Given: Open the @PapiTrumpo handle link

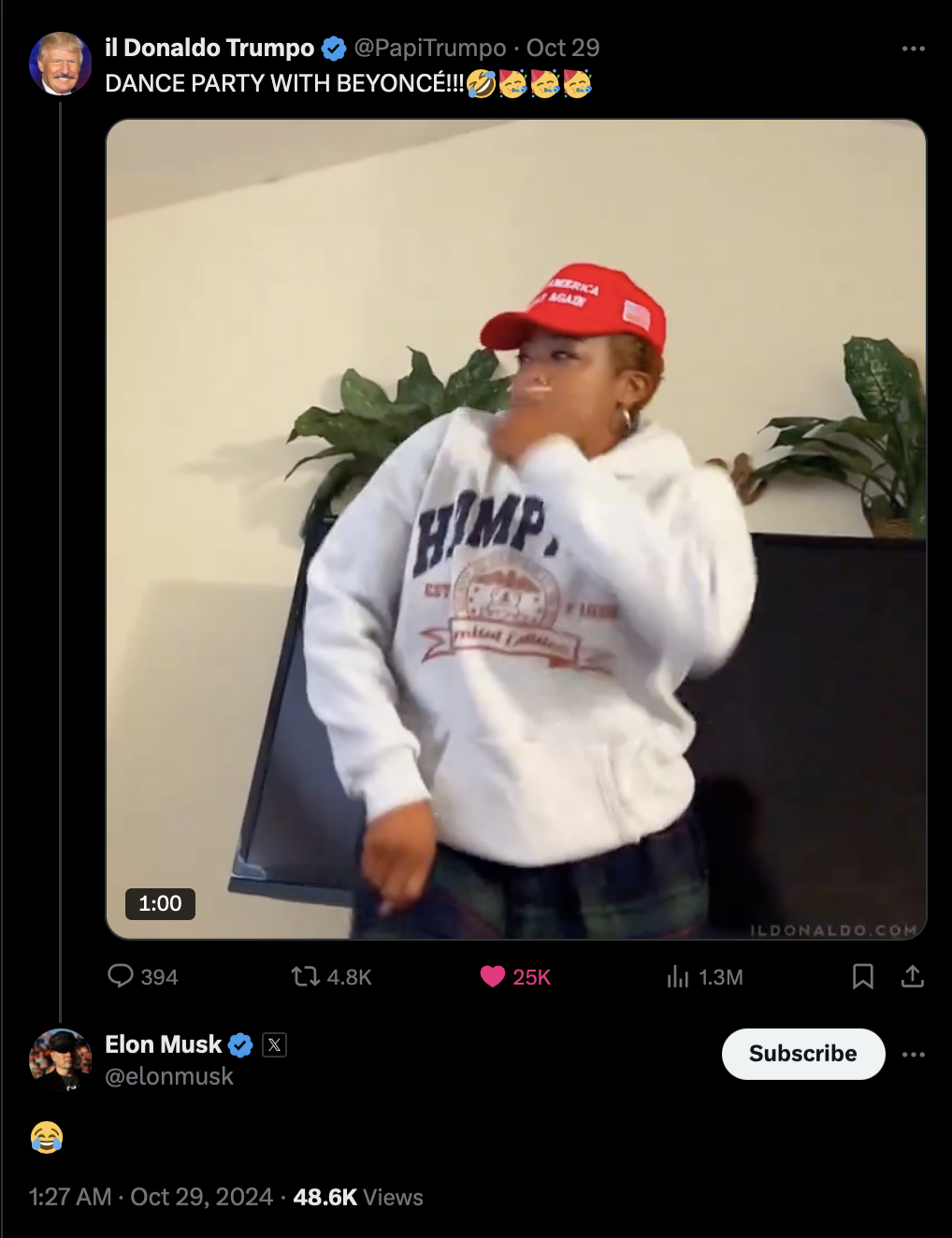Looking at the screenshot, I should pos(430,48).
